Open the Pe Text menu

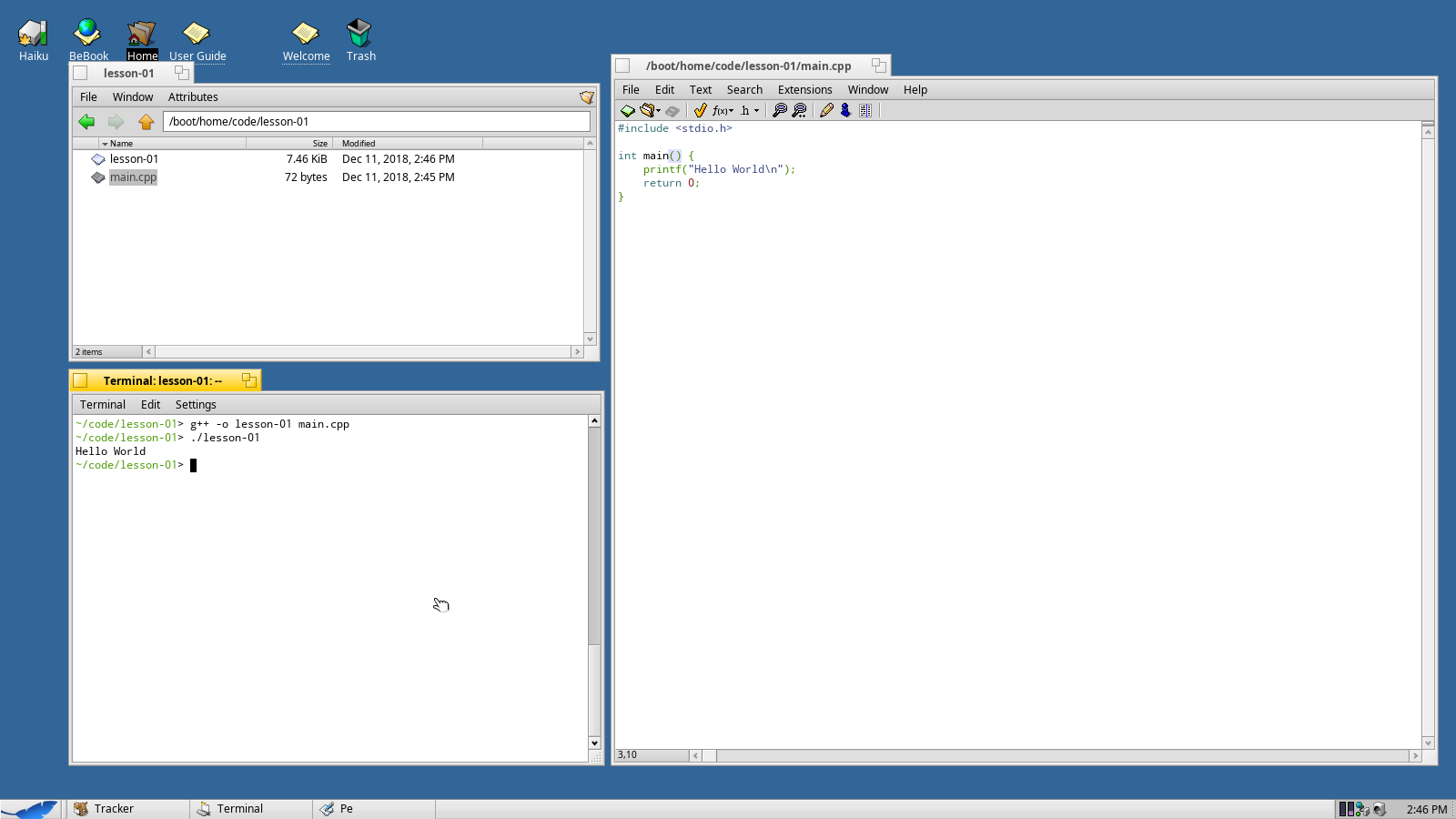pyautogui.click(x=700, y=90)
